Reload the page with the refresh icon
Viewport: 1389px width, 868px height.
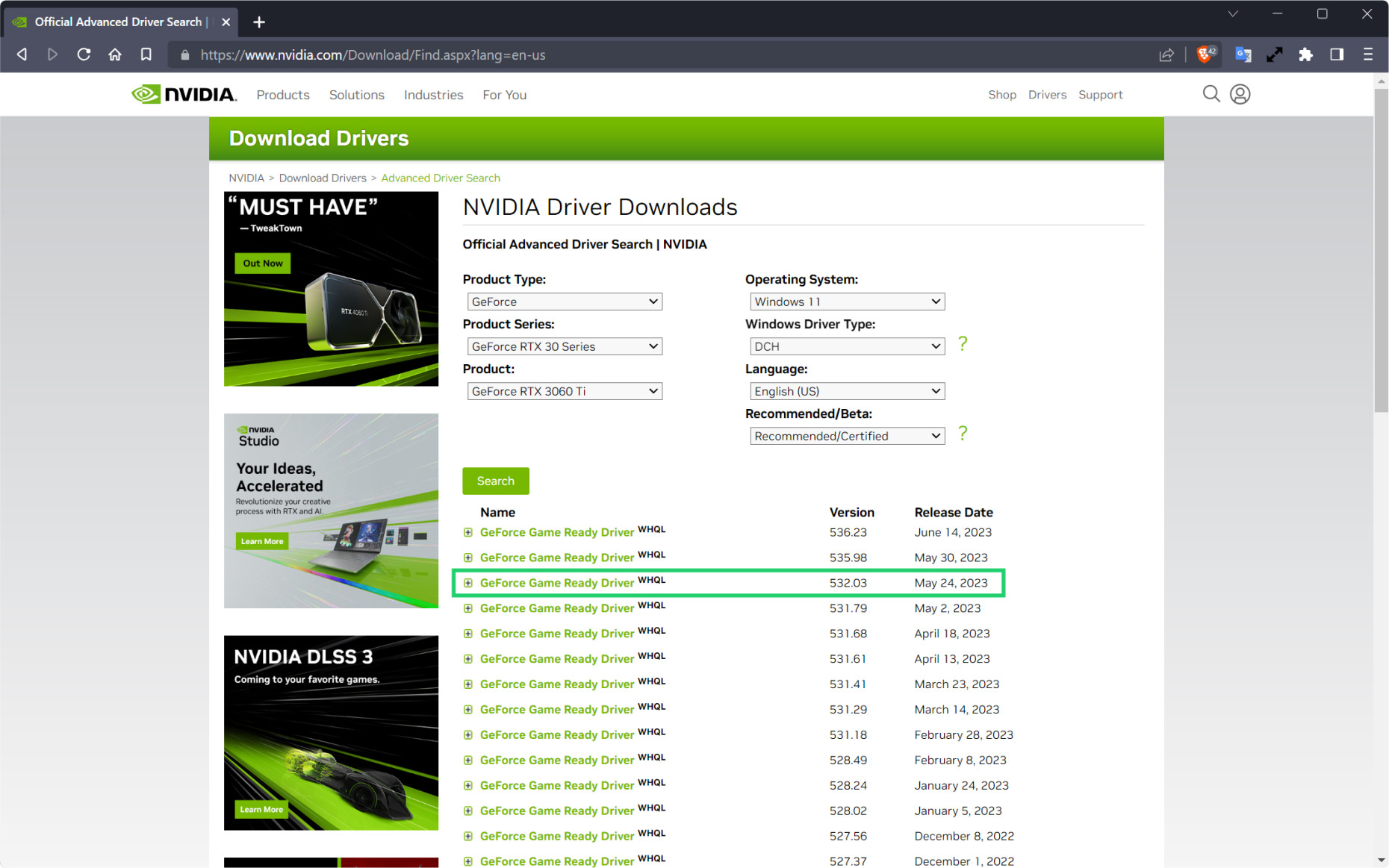[x=84, y=54]
